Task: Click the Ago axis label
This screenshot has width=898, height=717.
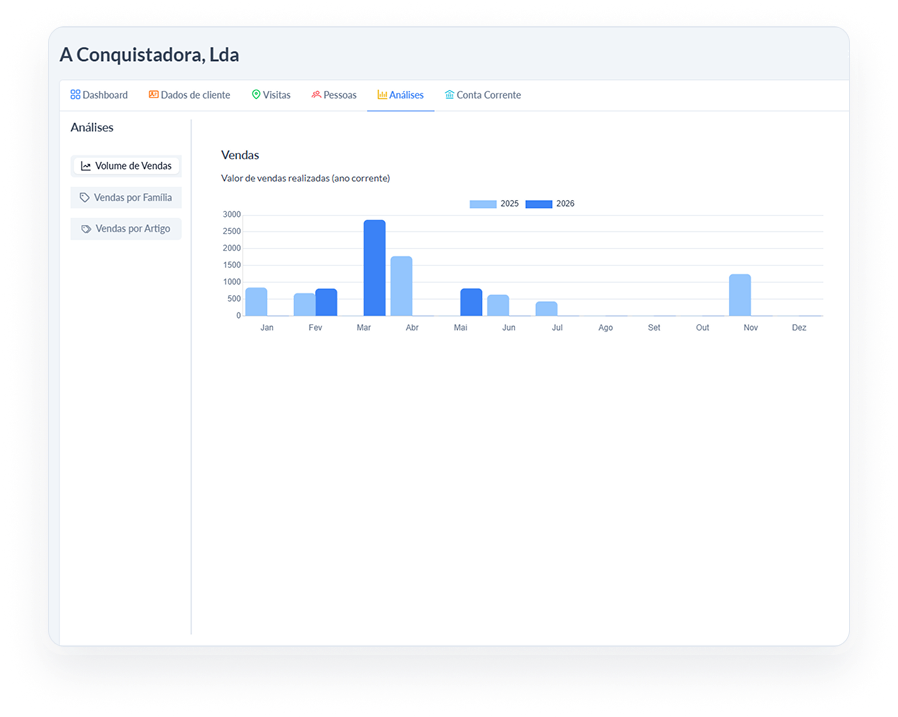Action: 605,328
